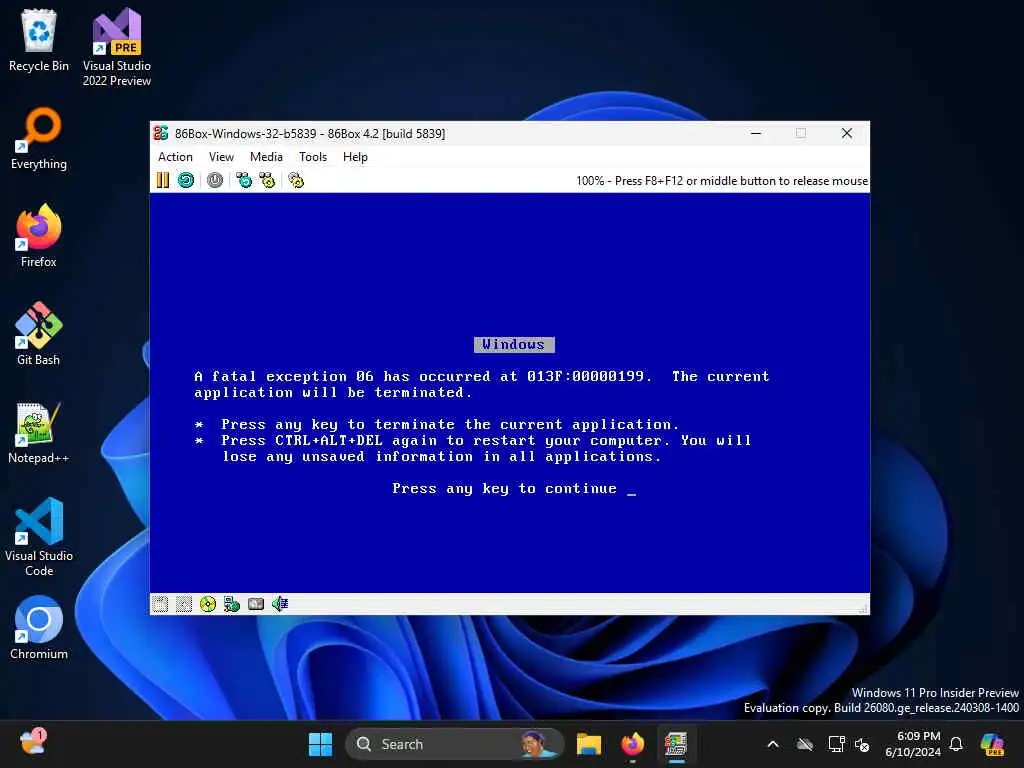Click the CD-ROM drive status icon

pos(208,604)
